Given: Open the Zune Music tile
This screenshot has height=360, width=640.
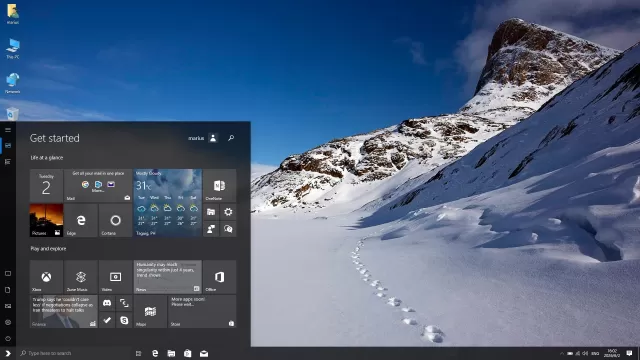Looking at the screenshot, I should [81, 277].
